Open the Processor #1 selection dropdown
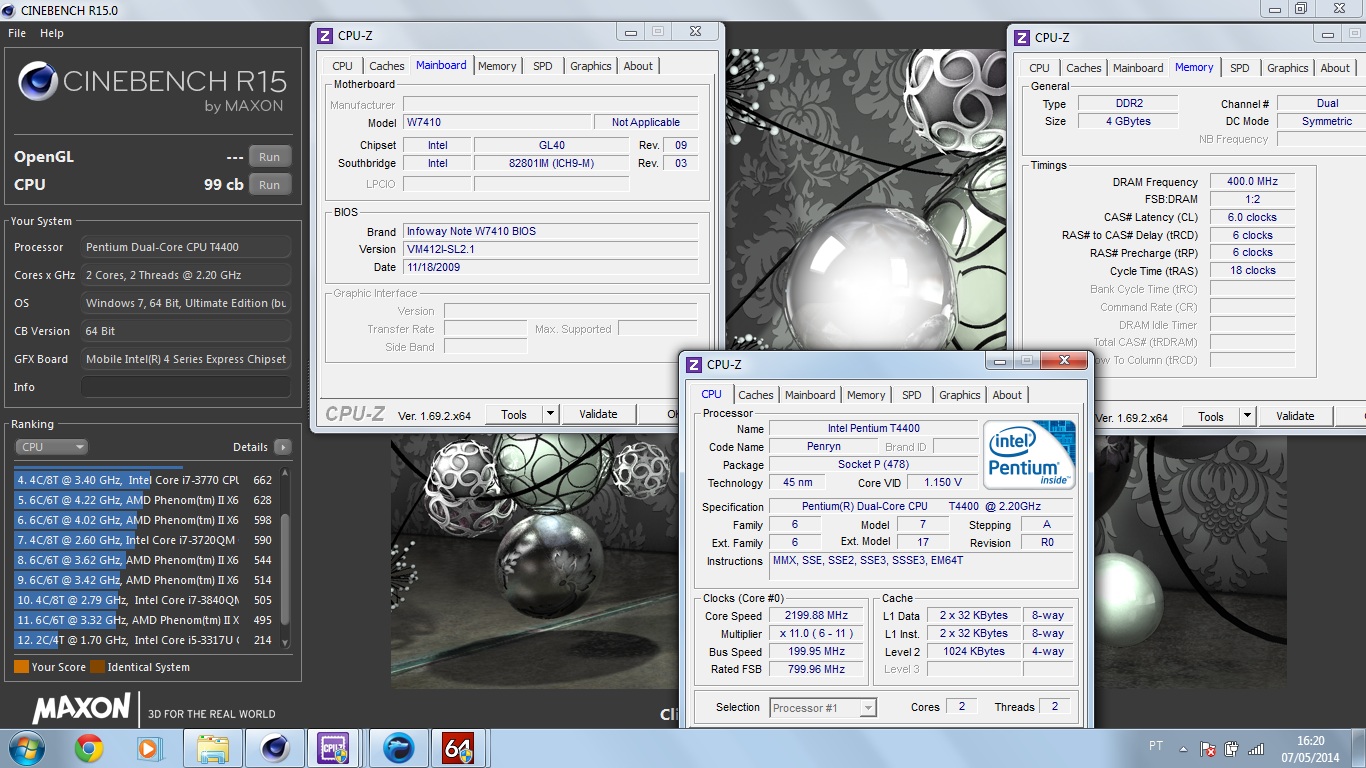This screenshot has width=1366, height=768. tap(823, 708)
